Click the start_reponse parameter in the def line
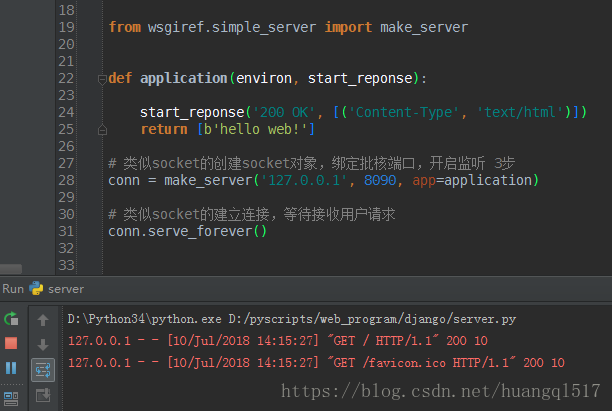612x411 pixels. [x=360, y=78]
